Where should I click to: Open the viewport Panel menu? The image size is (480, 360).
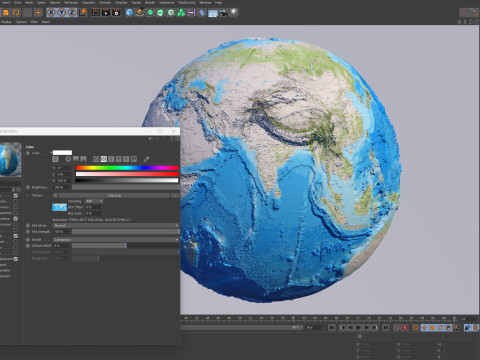tap(46, 22)
